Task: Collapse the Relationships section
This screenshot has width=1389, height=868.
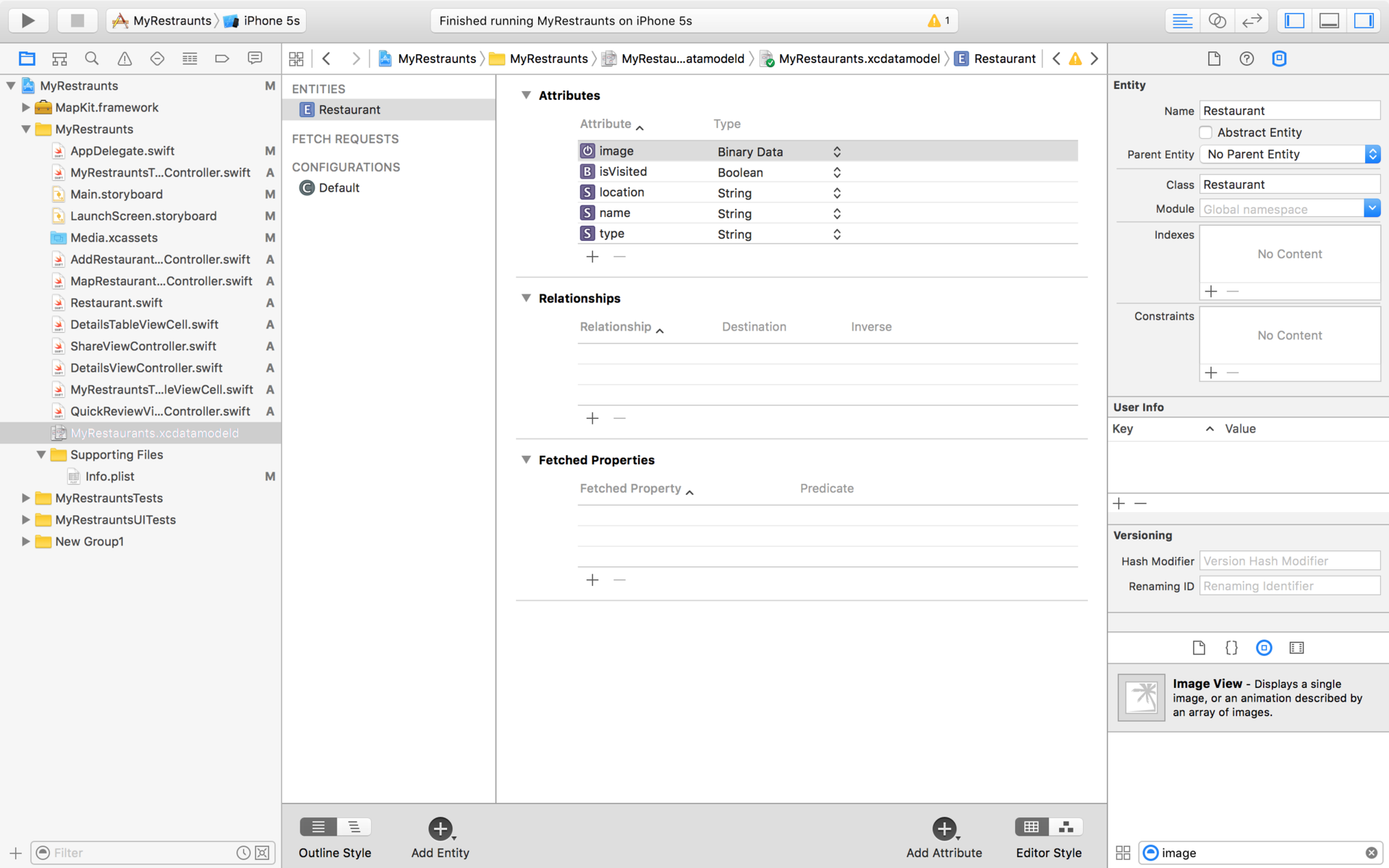Action: click(x=526, y=298)
